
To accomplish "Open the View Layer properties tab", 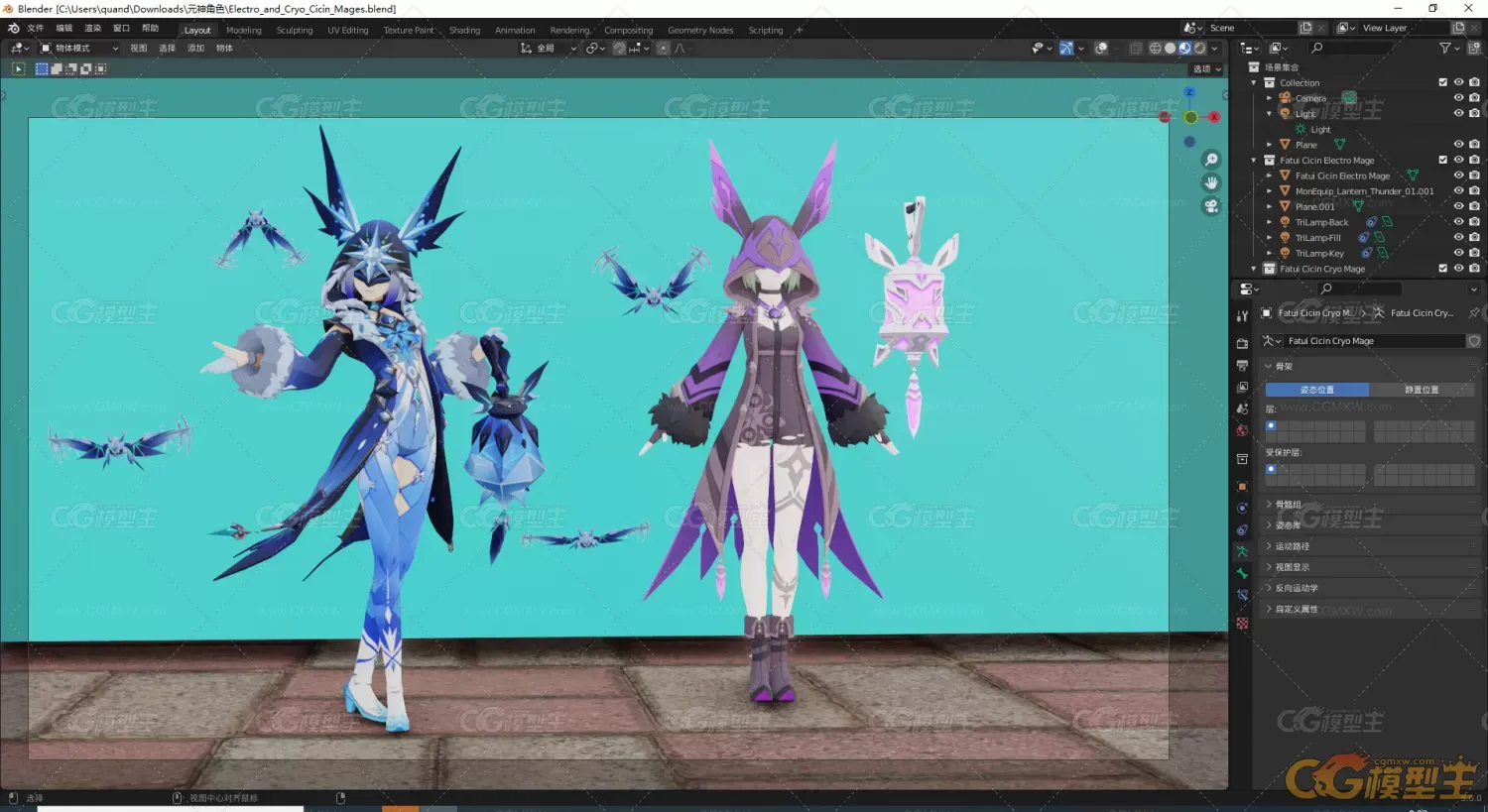I will (1242, 387).
